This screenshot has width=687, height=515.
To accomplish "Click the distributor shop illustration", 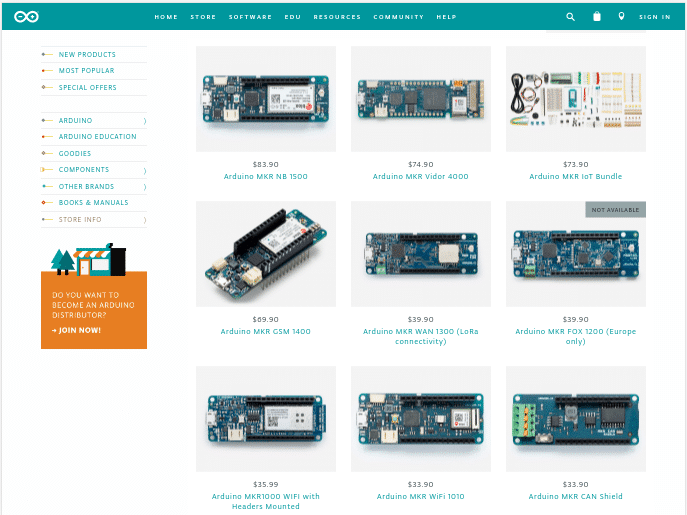I will pos(88,260).
